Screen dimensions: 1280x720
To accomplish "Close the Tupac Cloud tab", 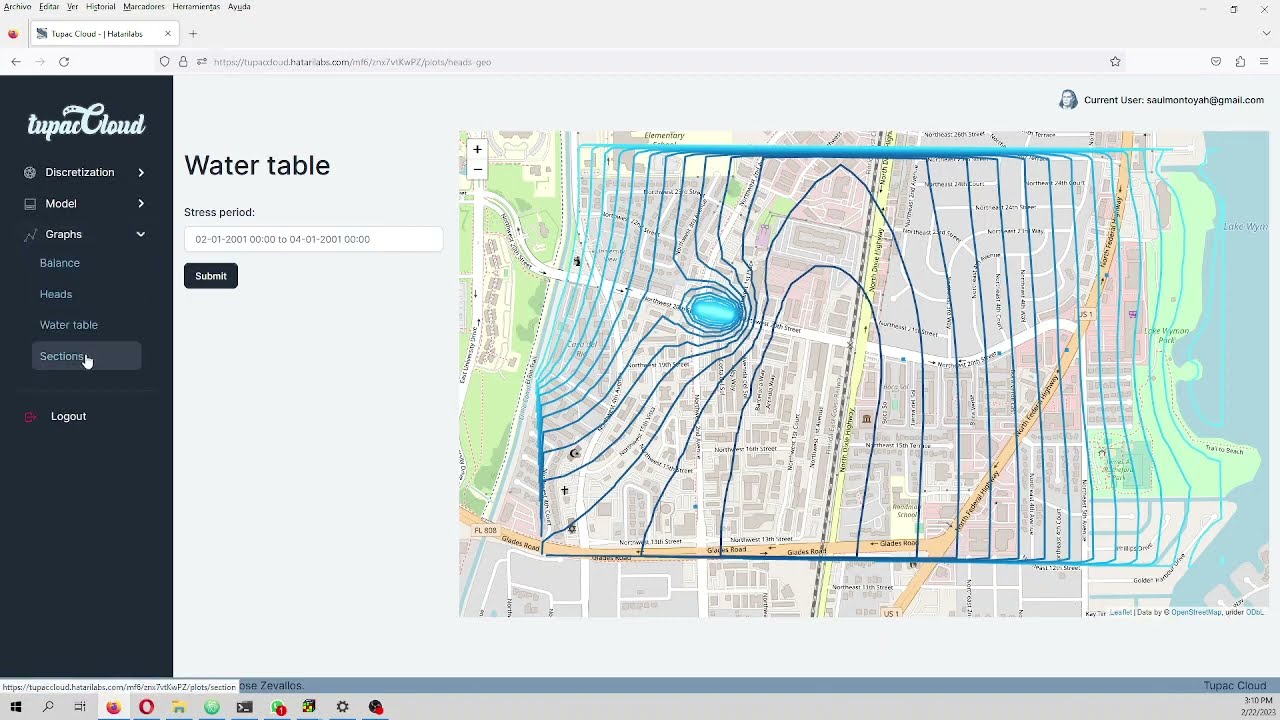I will (168, 33).
